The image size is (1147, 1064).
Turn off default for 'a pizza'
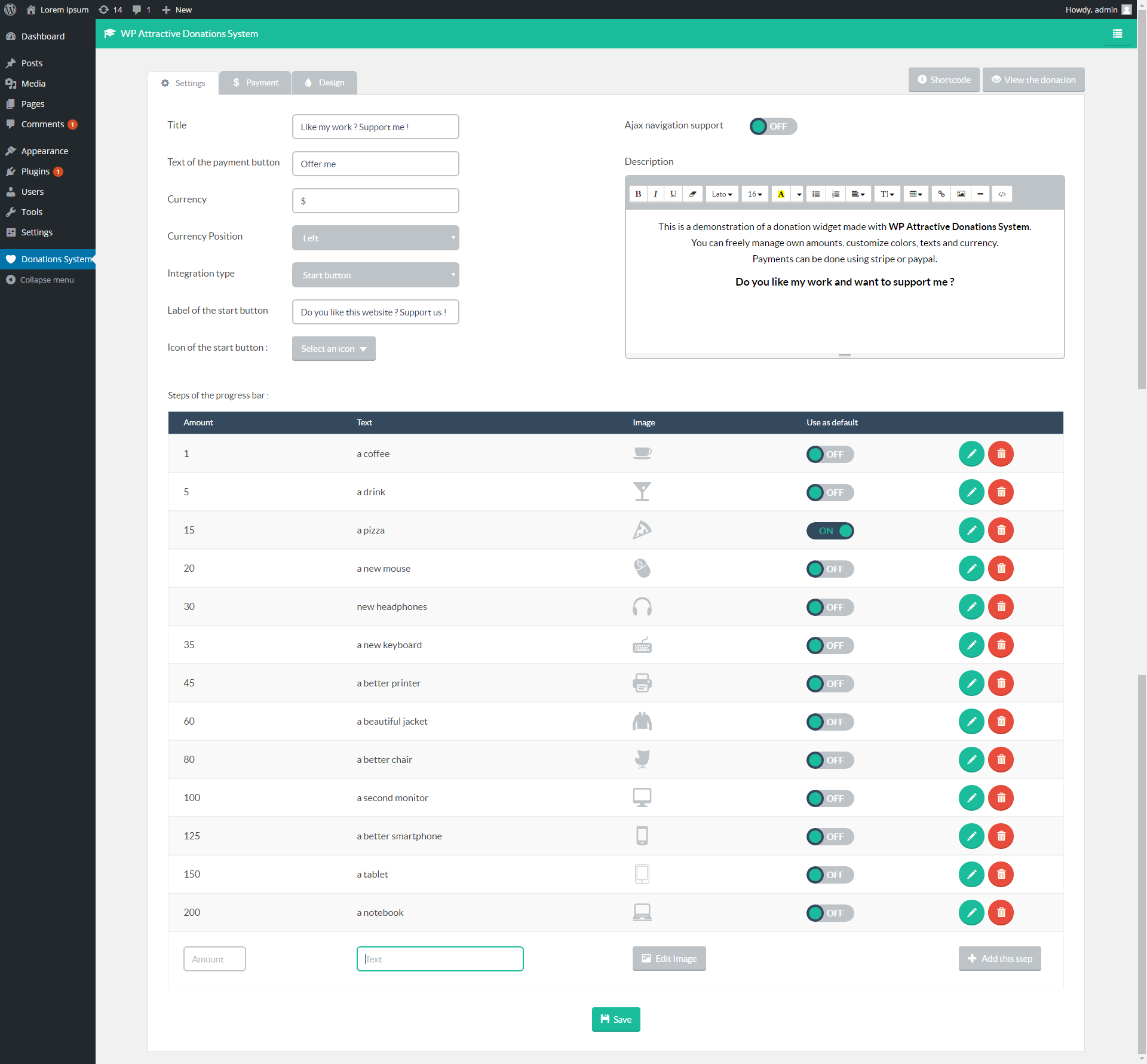click(x=830, y=531)
